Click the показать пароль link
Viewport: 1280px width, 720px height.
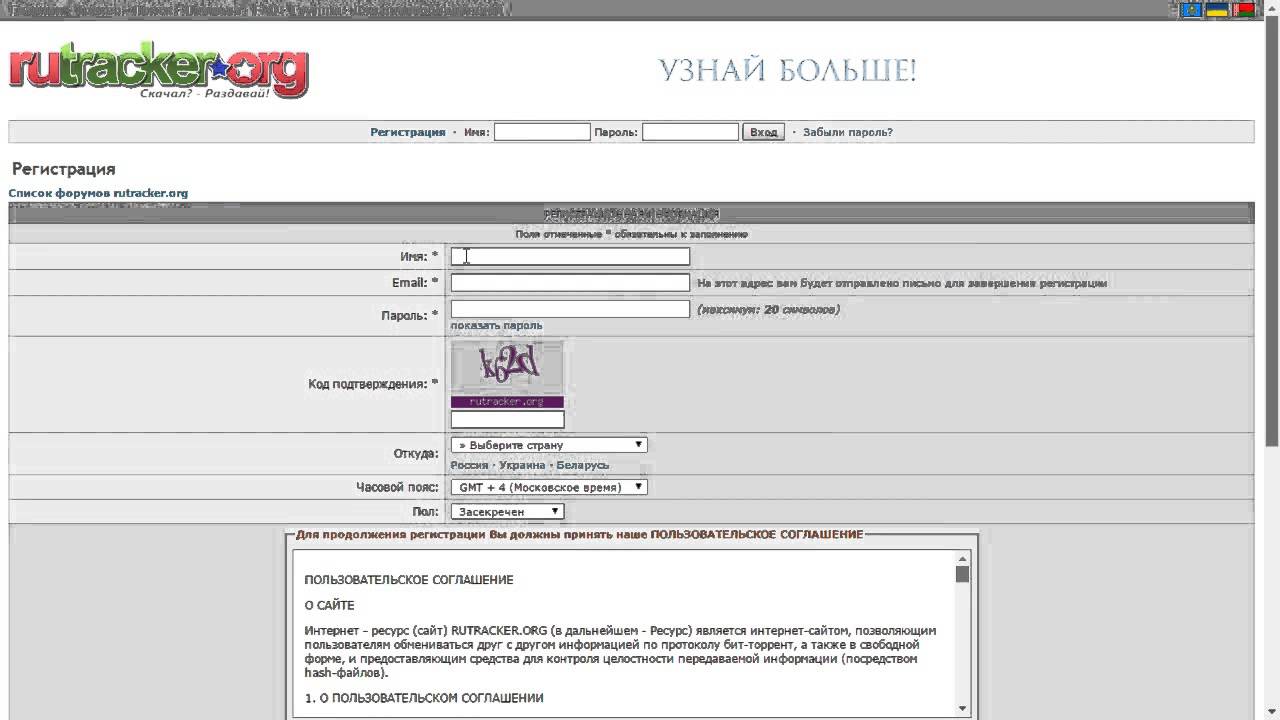(496, 325)
